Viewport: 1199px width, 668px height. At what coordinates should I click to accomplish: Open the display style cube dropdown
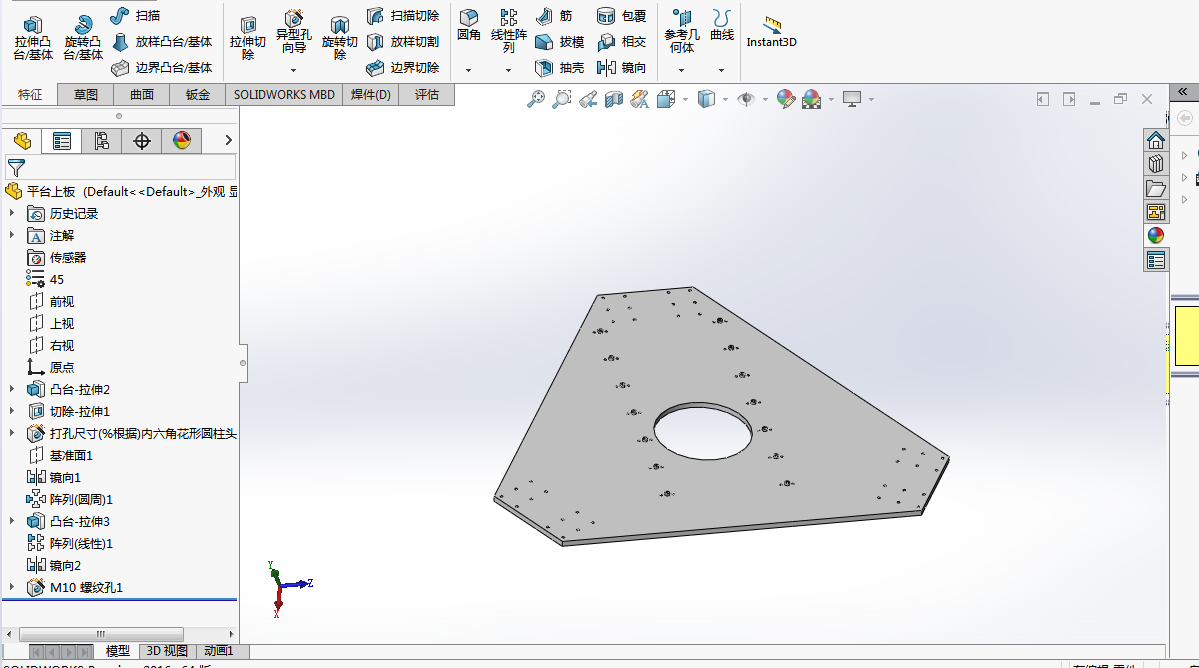coord(724,99)
